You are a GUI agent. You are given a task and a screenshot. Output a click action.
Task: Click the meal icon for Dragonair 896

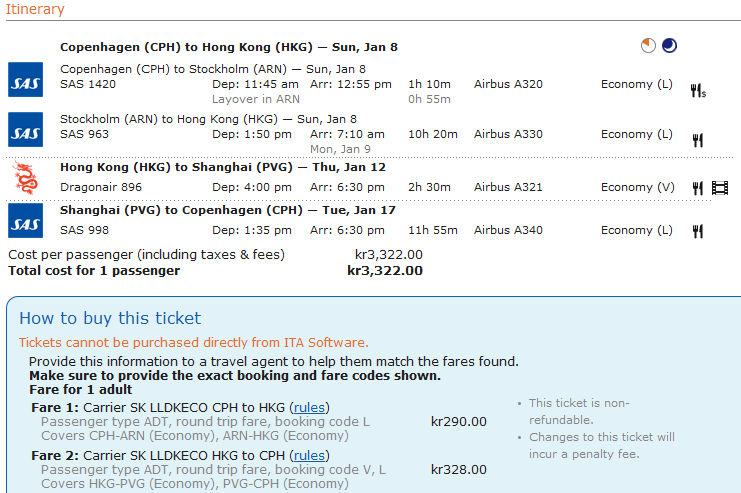[698, 187]
